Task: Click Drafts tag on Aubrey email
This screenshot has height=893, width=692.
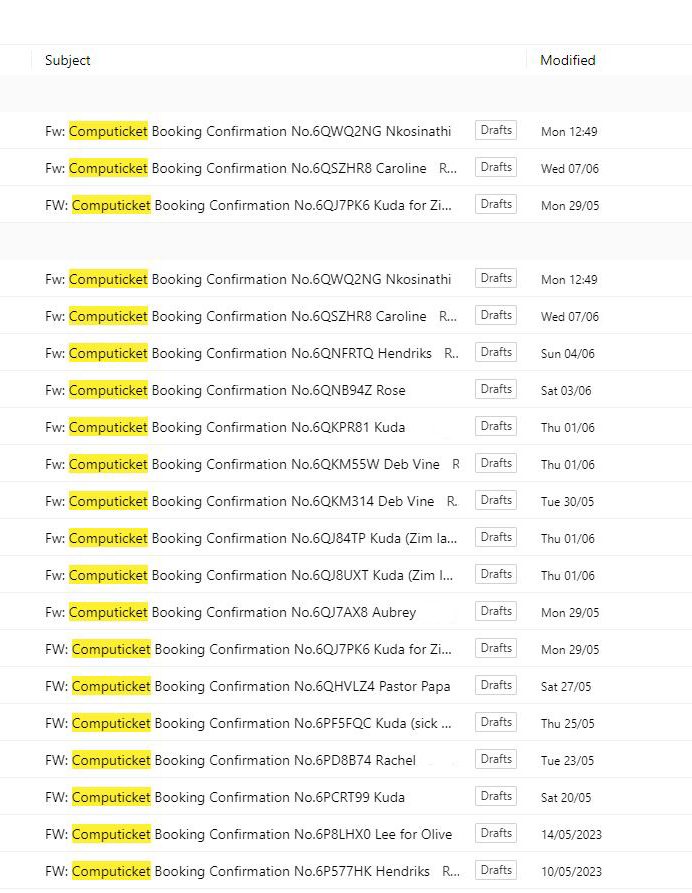Action: pos(495,611)
